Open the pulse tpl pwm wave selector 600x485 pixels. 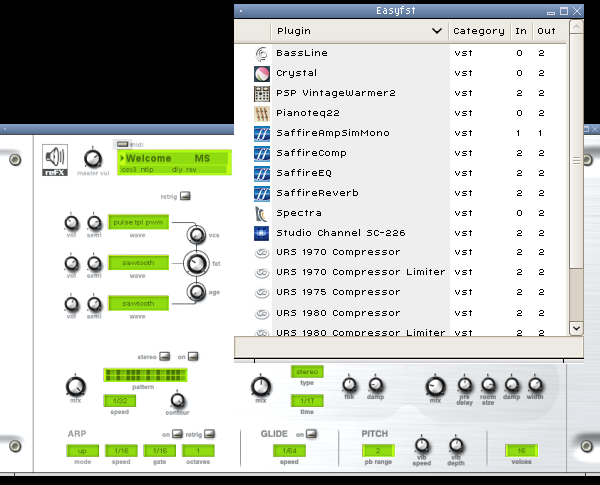138,222
